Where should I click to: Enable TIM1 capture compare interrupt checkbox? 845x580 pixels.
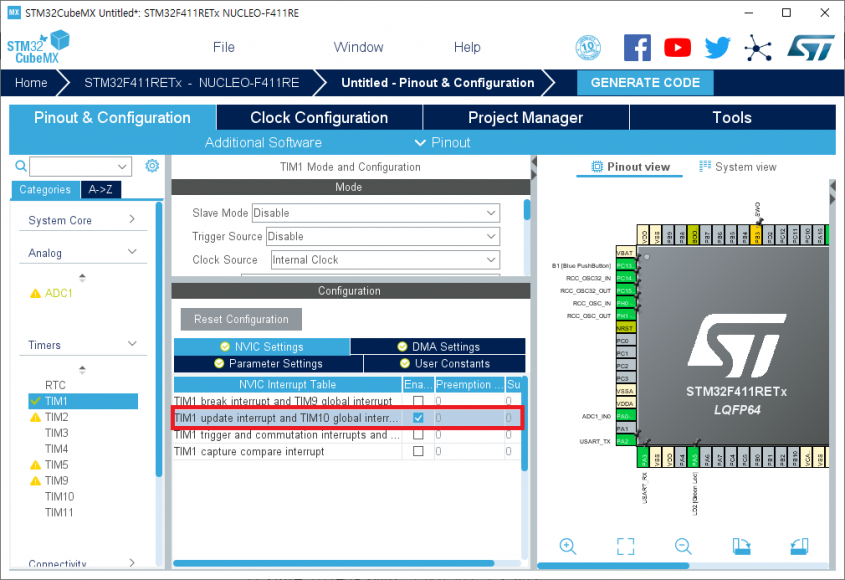tap(418, 451)
